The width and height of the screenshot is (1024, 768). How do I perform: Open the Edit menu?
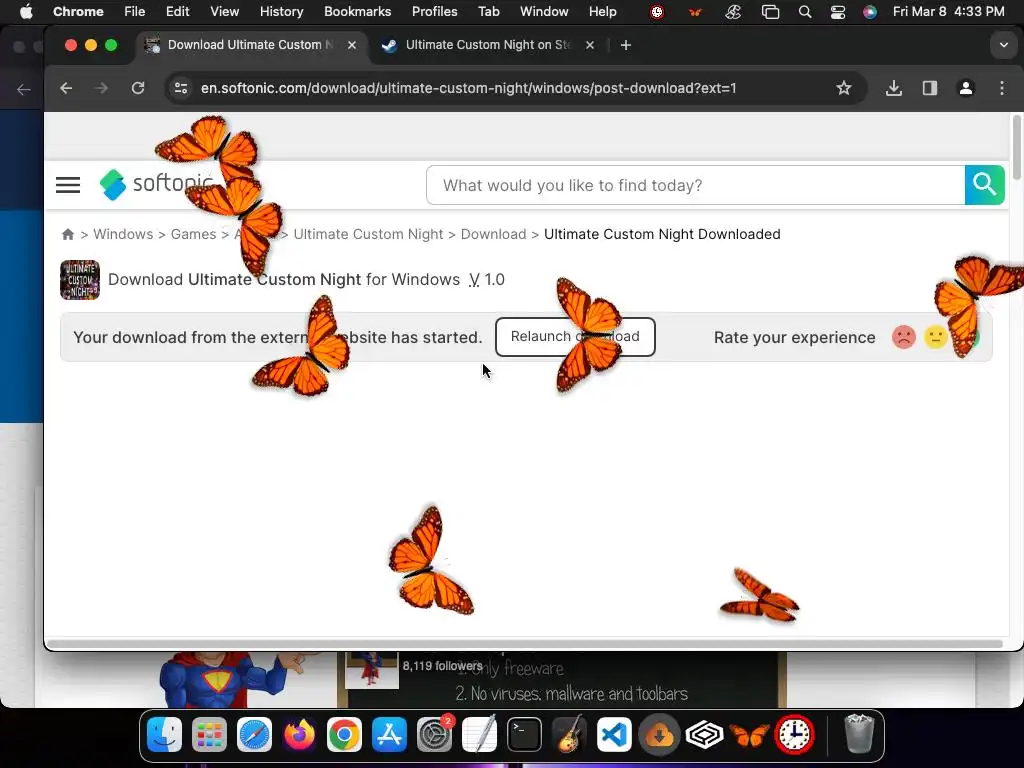[177, 11]
